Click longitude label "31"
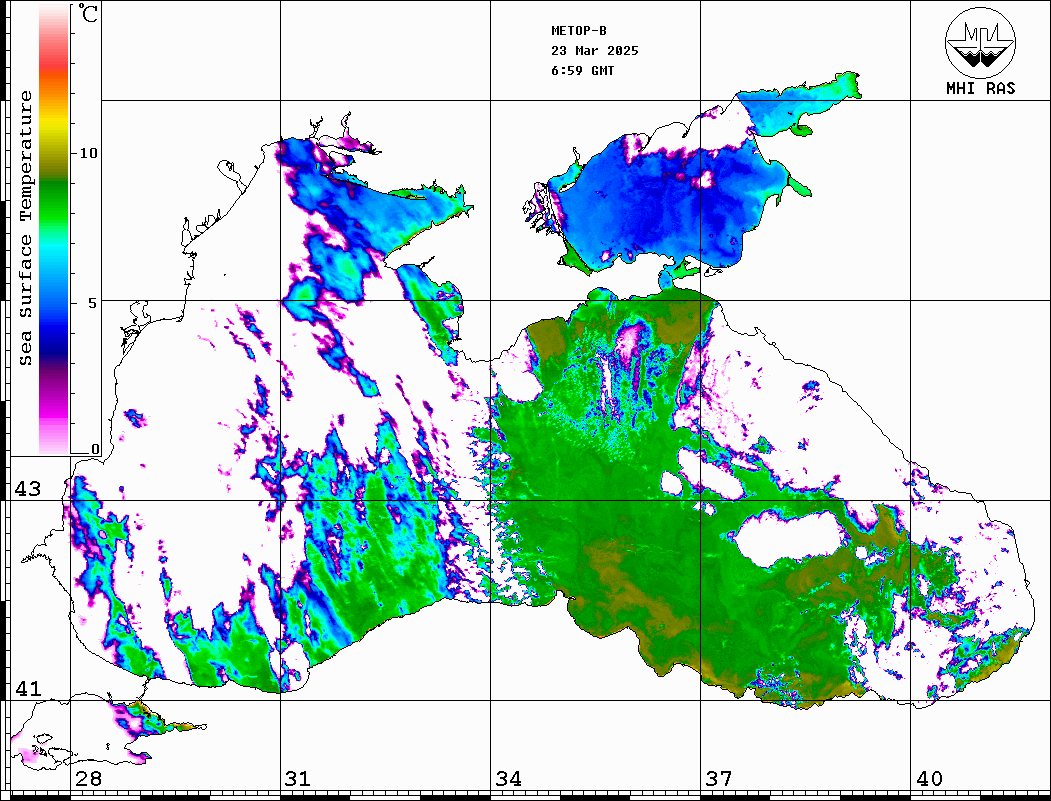 click(298, 779)
